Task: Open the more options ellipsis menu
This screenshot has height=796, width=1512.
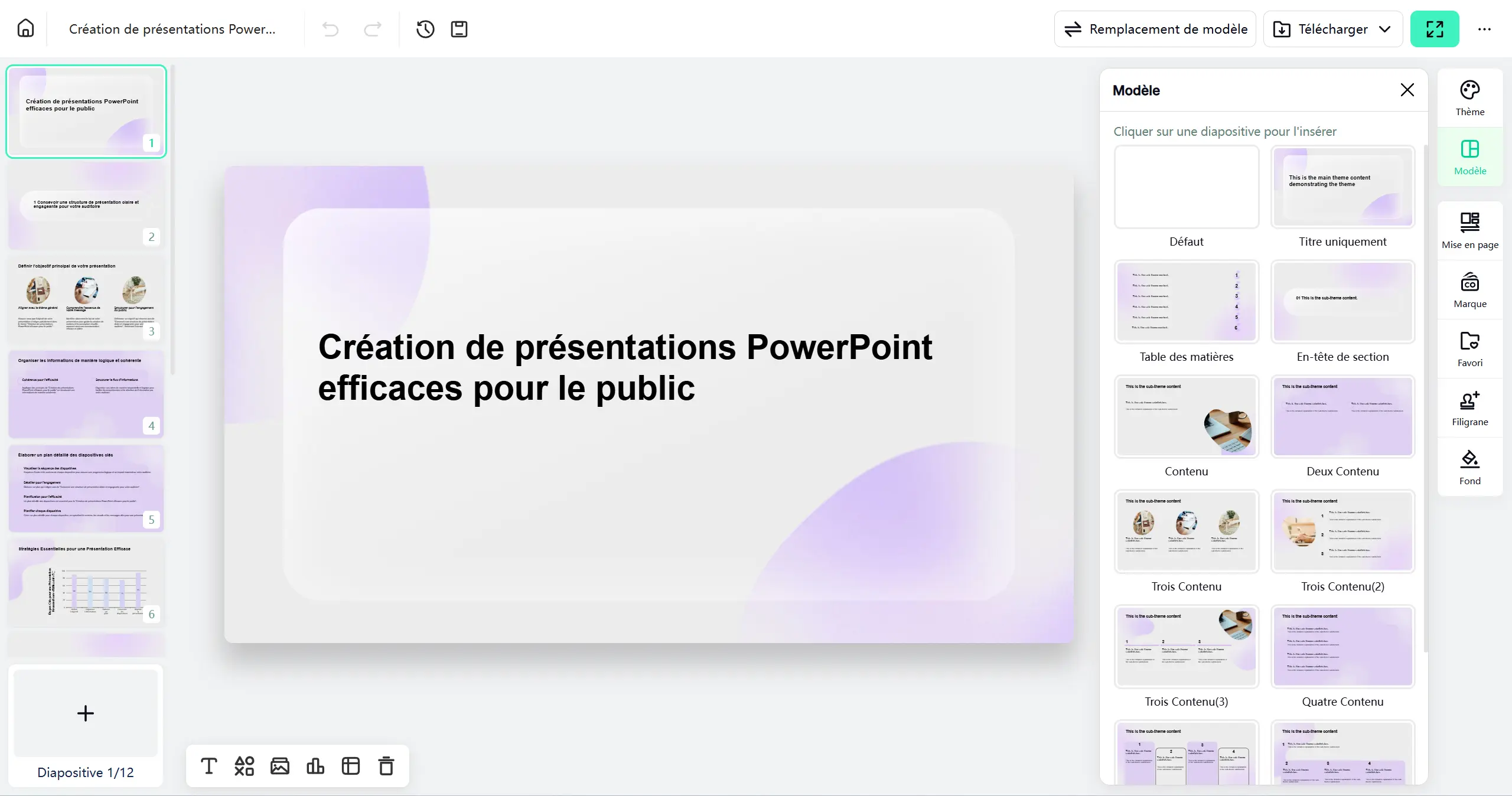Action: (x=1484, y=29)
